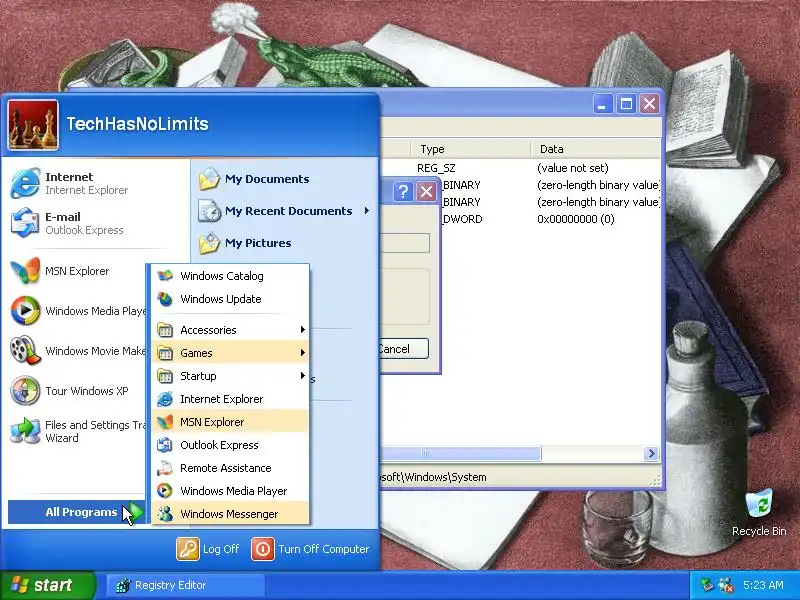Click the TechHasNoLimits user name

(137, 124)
